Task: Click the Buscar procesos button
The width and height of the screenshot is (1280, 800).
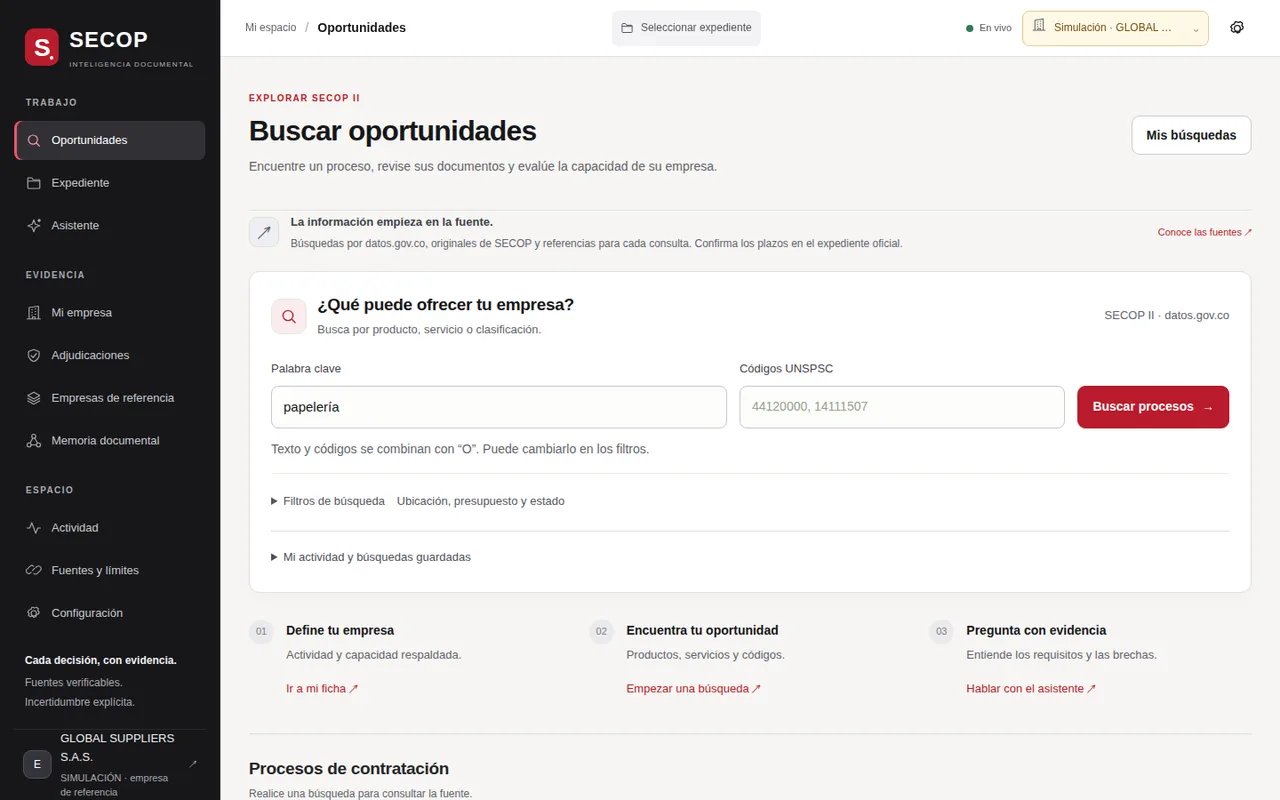Action: point(1153,407)
